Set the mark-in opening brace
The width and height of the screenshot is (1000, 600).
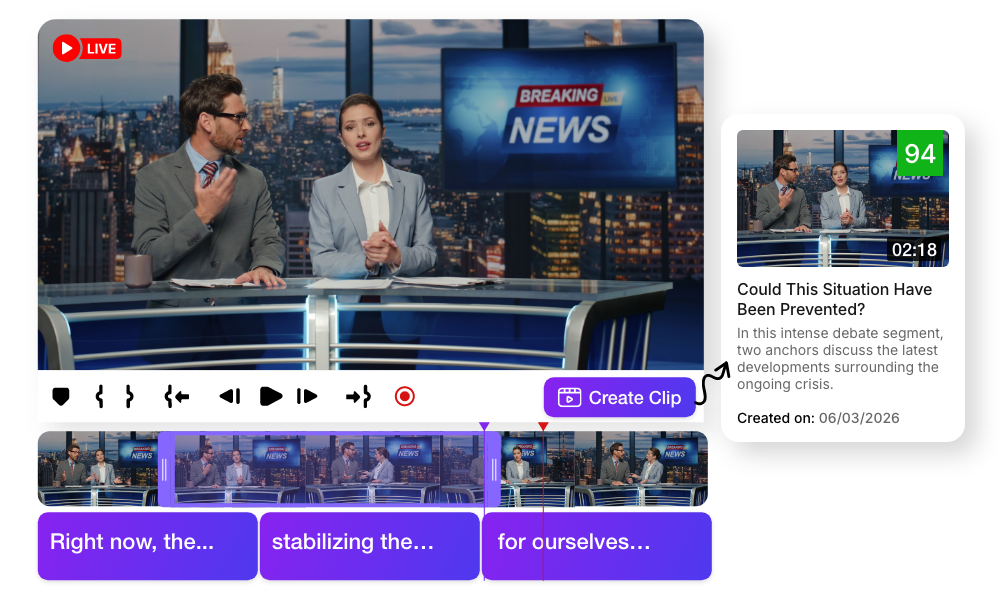100,397
